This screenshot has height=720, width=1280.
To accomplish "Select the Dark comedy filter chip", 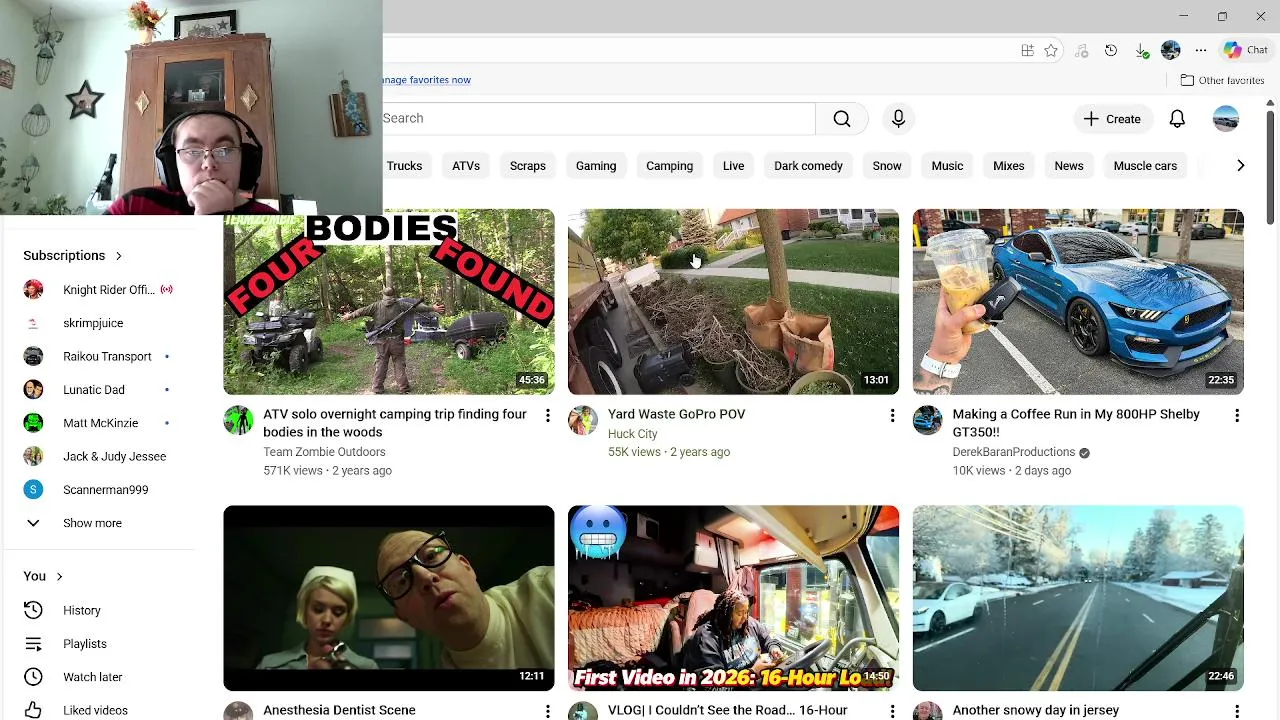I will point(808,166).
